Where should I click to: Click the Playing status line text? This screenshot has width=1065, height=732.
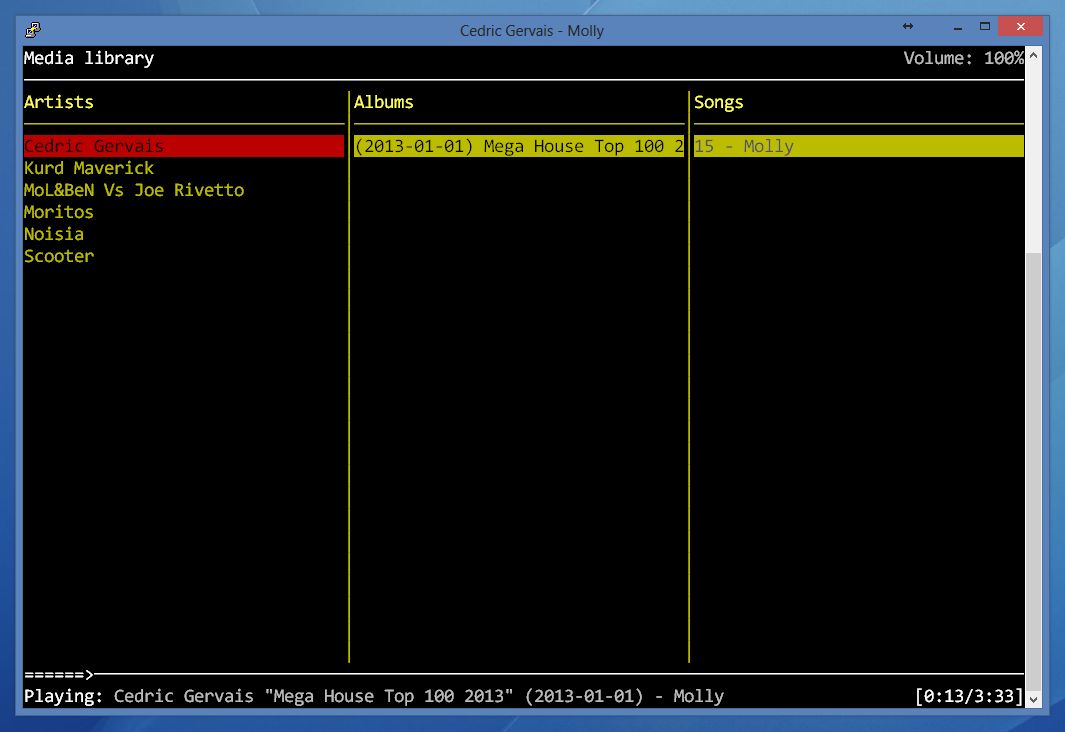[x=374, y=696]
